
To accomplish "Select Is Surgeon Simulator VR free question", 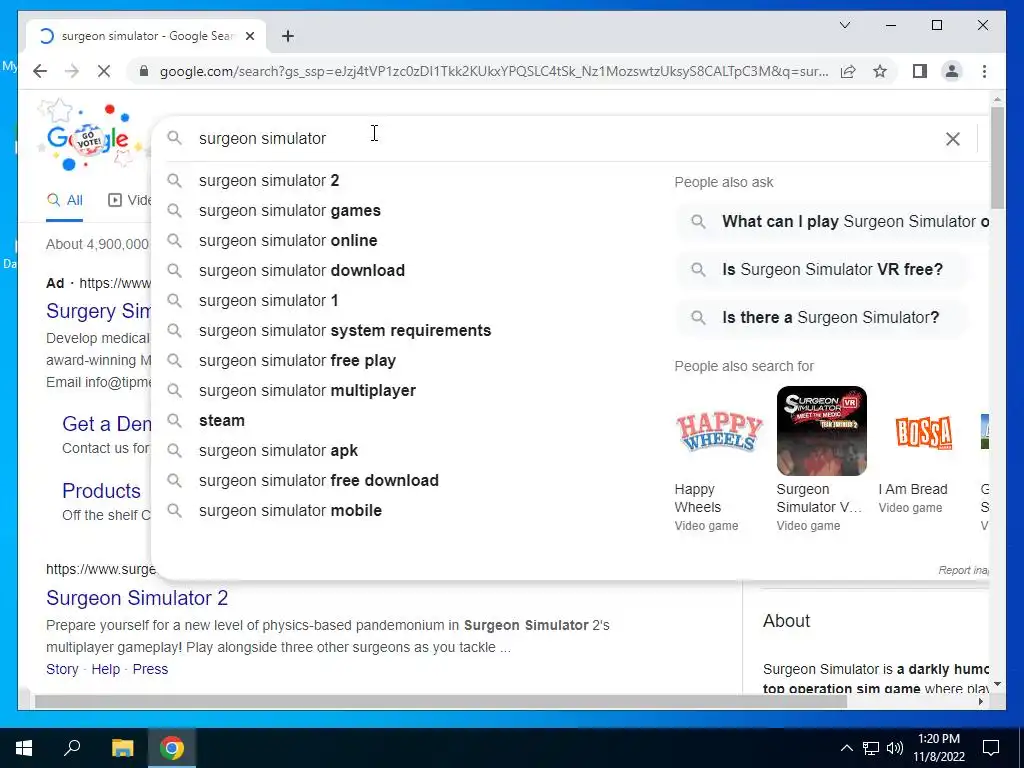I will [822, 269].
